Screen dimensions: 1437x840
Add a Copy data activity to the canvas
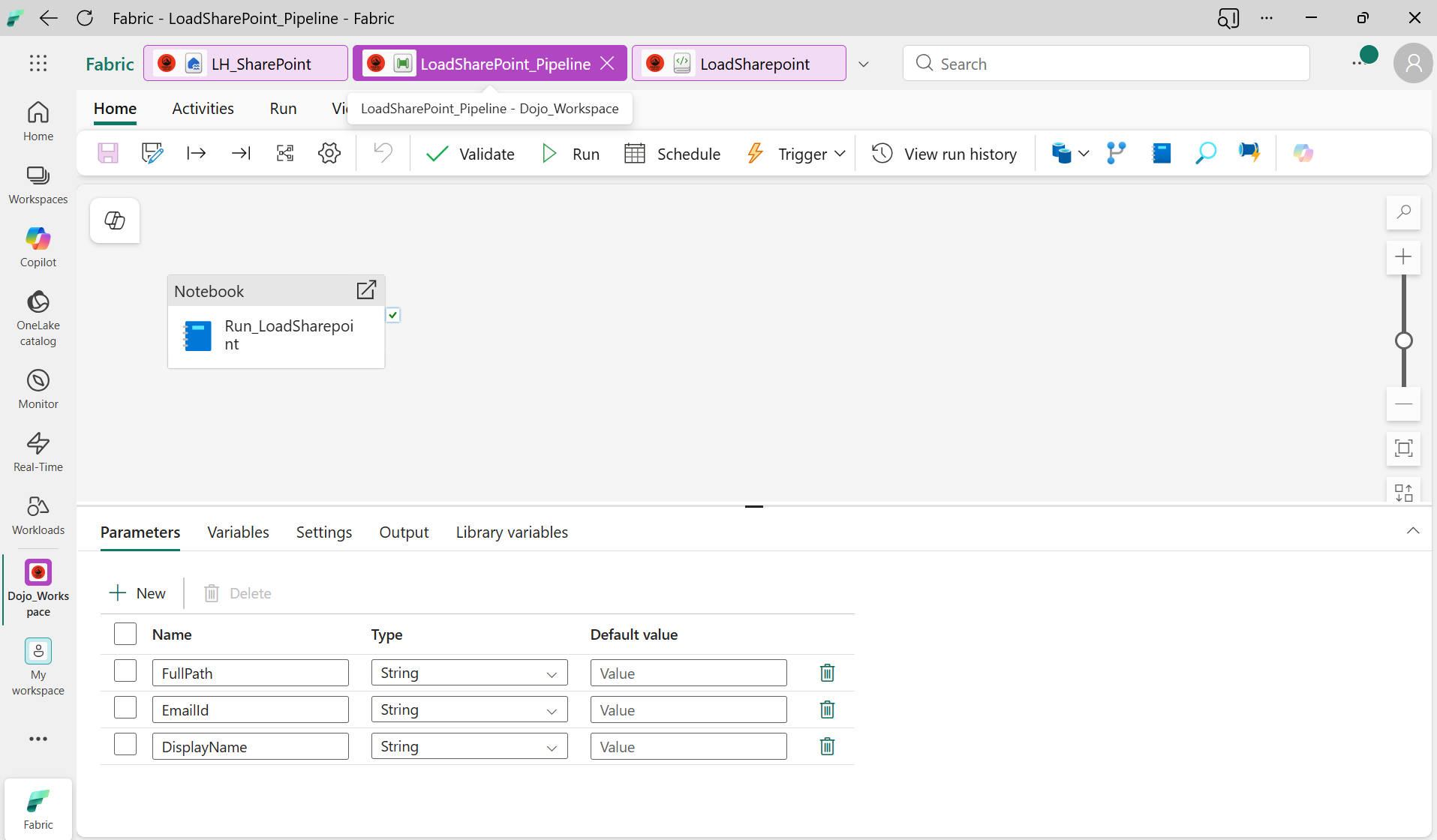pyautogui.click(x=1060, y=153)
